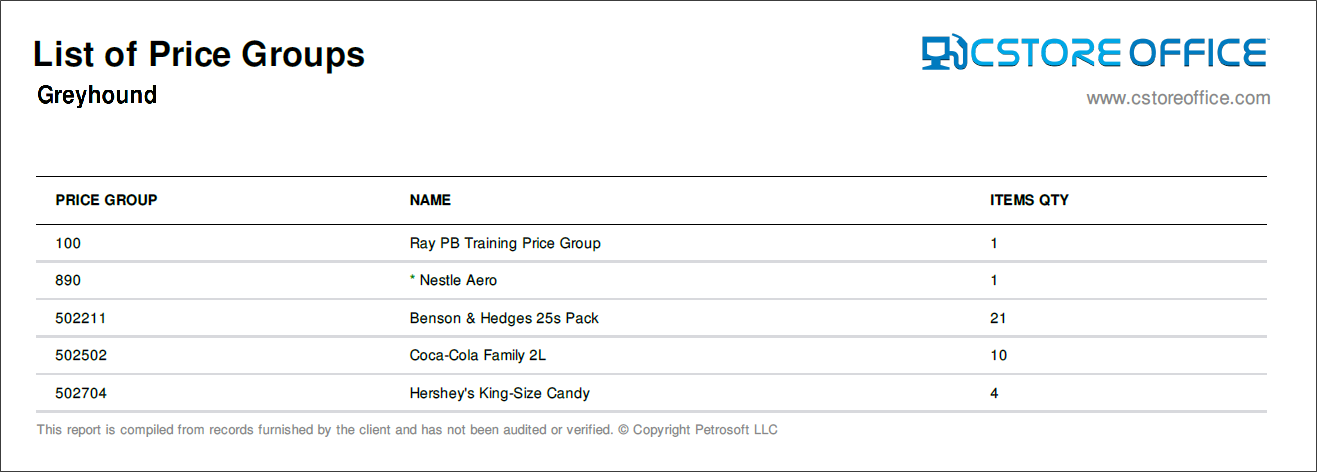This screenshot has width=1317, height=472.
Task: Click the ITEMS QTY column header
Action: point(1029,200)
